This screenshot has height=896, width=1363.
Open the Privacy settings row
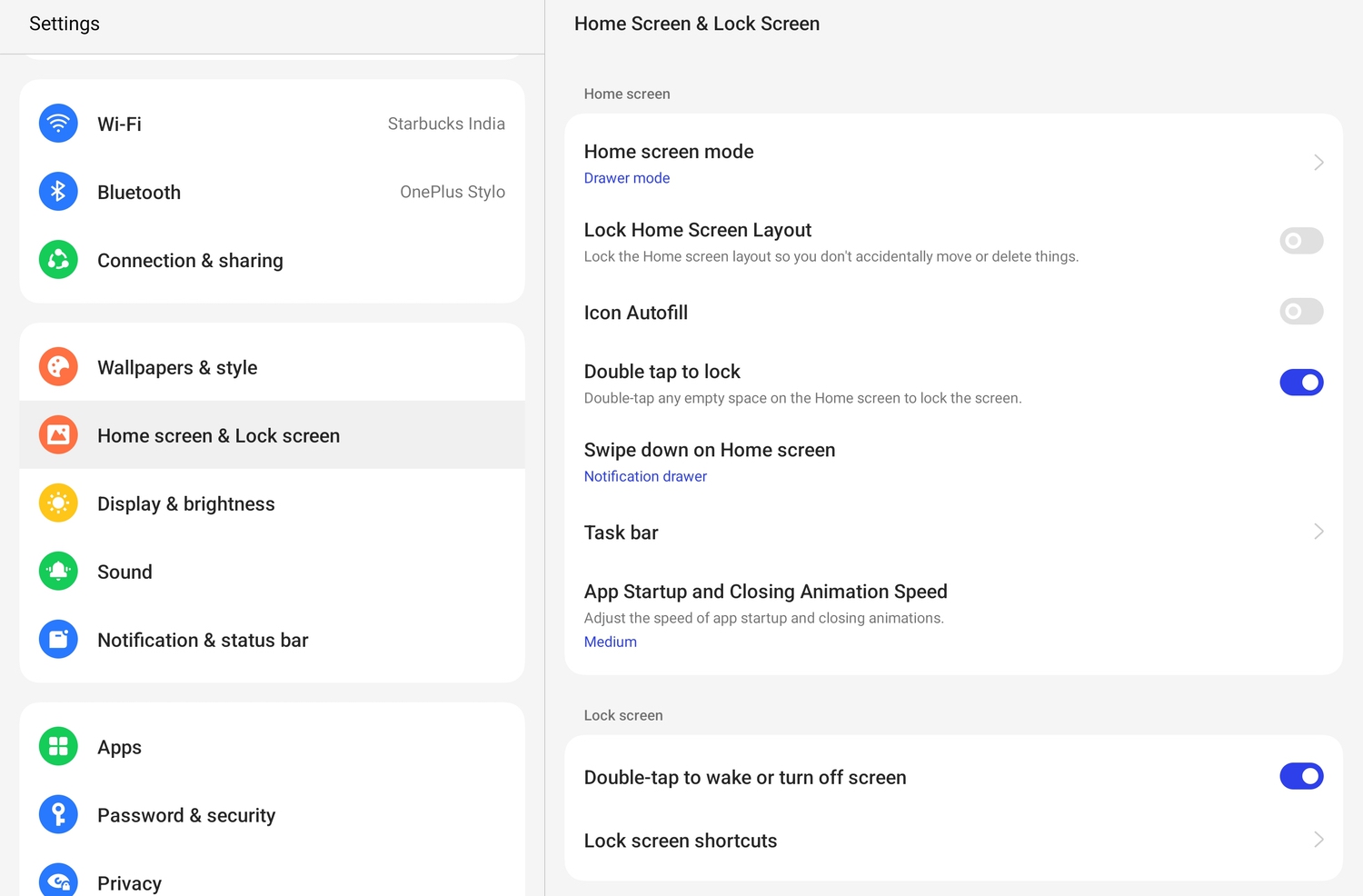point(129,882)
